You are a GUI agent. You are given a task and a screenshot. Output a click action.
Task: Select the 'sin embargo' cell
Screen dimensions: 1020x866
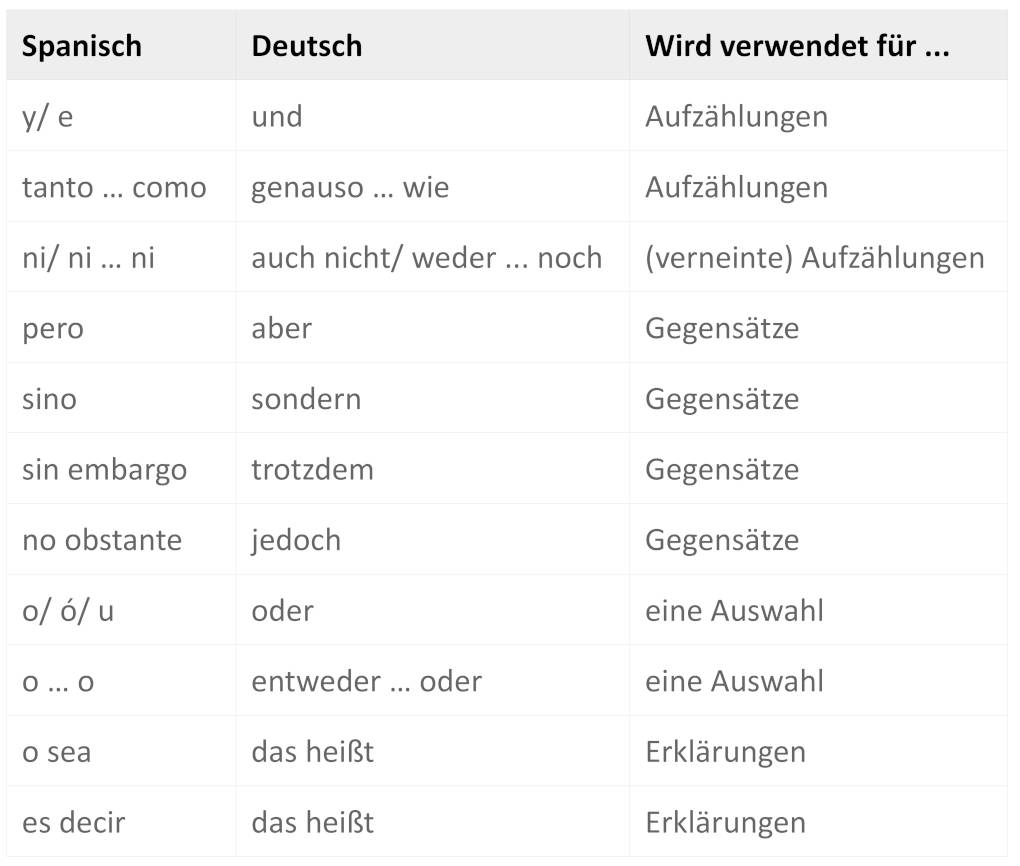(x=104, y=470)
